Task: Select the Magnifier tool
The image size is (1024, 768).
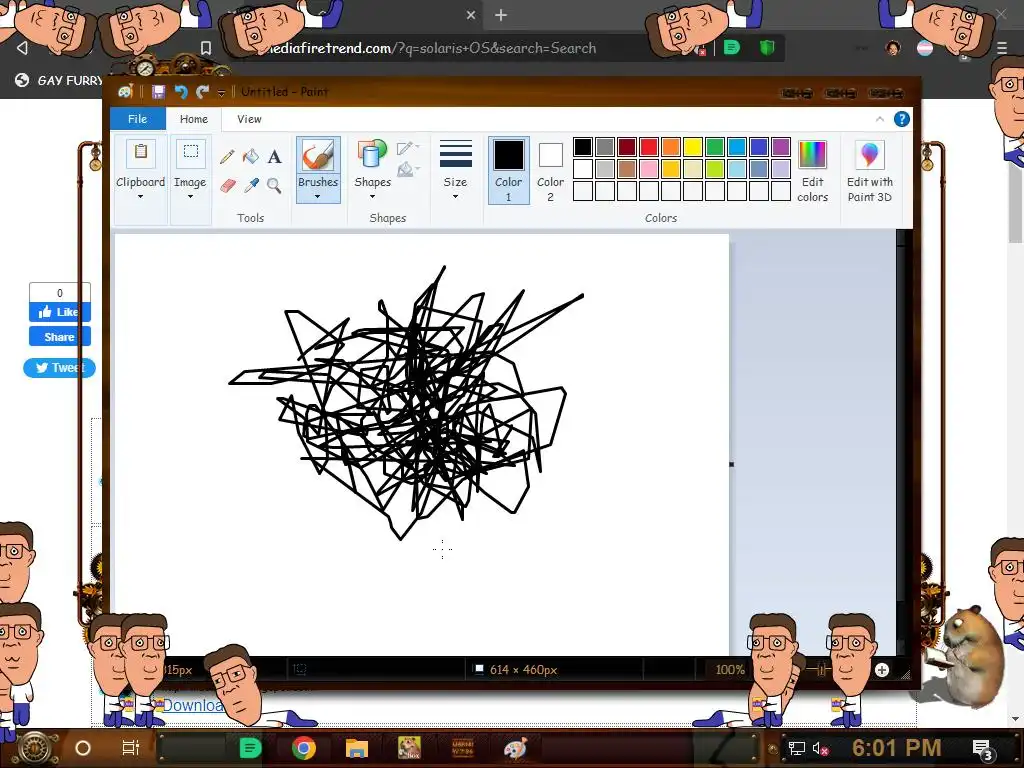Action: pyautogui.click(x=274, y=185)
